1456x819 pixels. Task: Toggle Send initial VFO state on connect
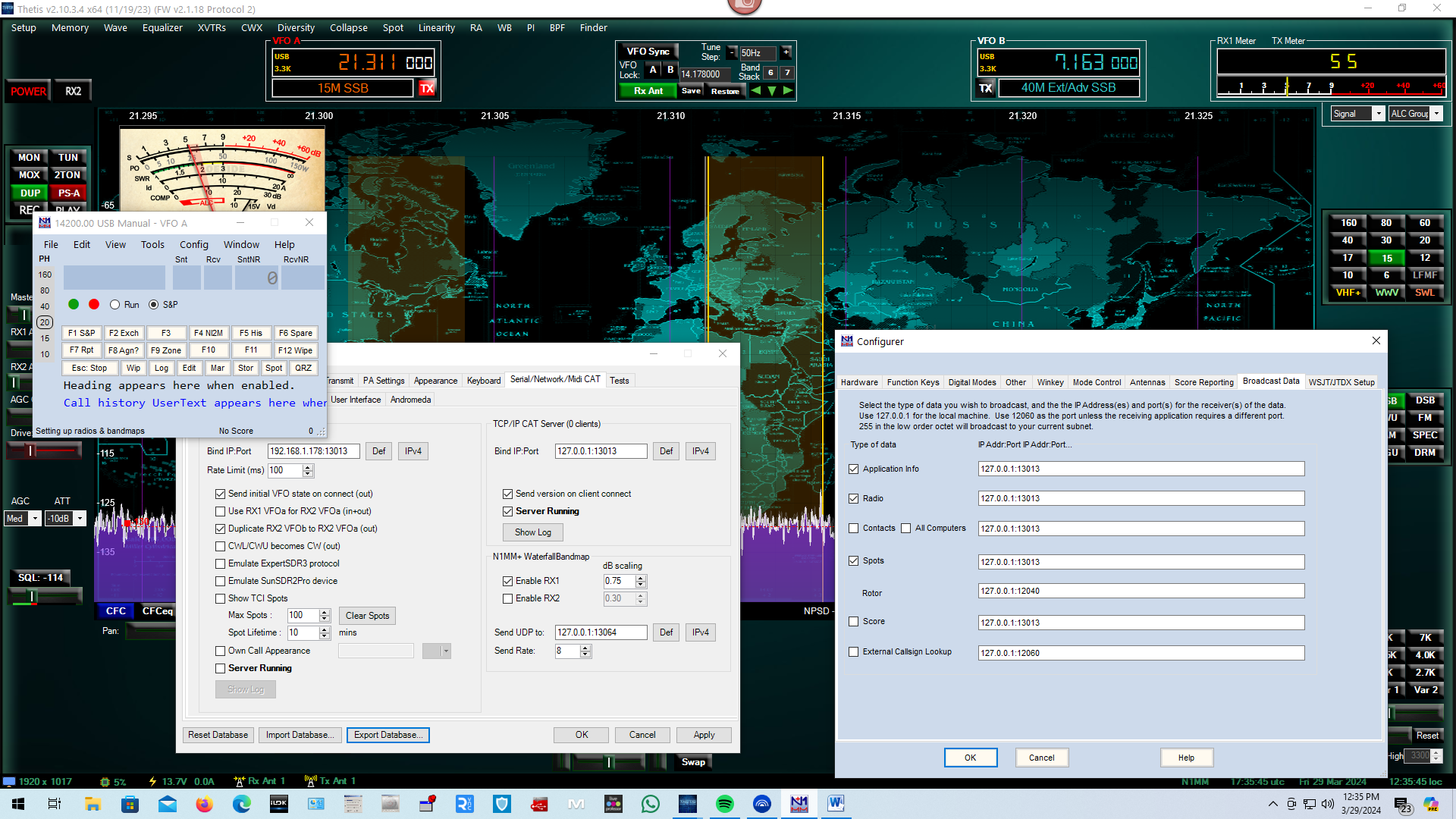[221, 494]
